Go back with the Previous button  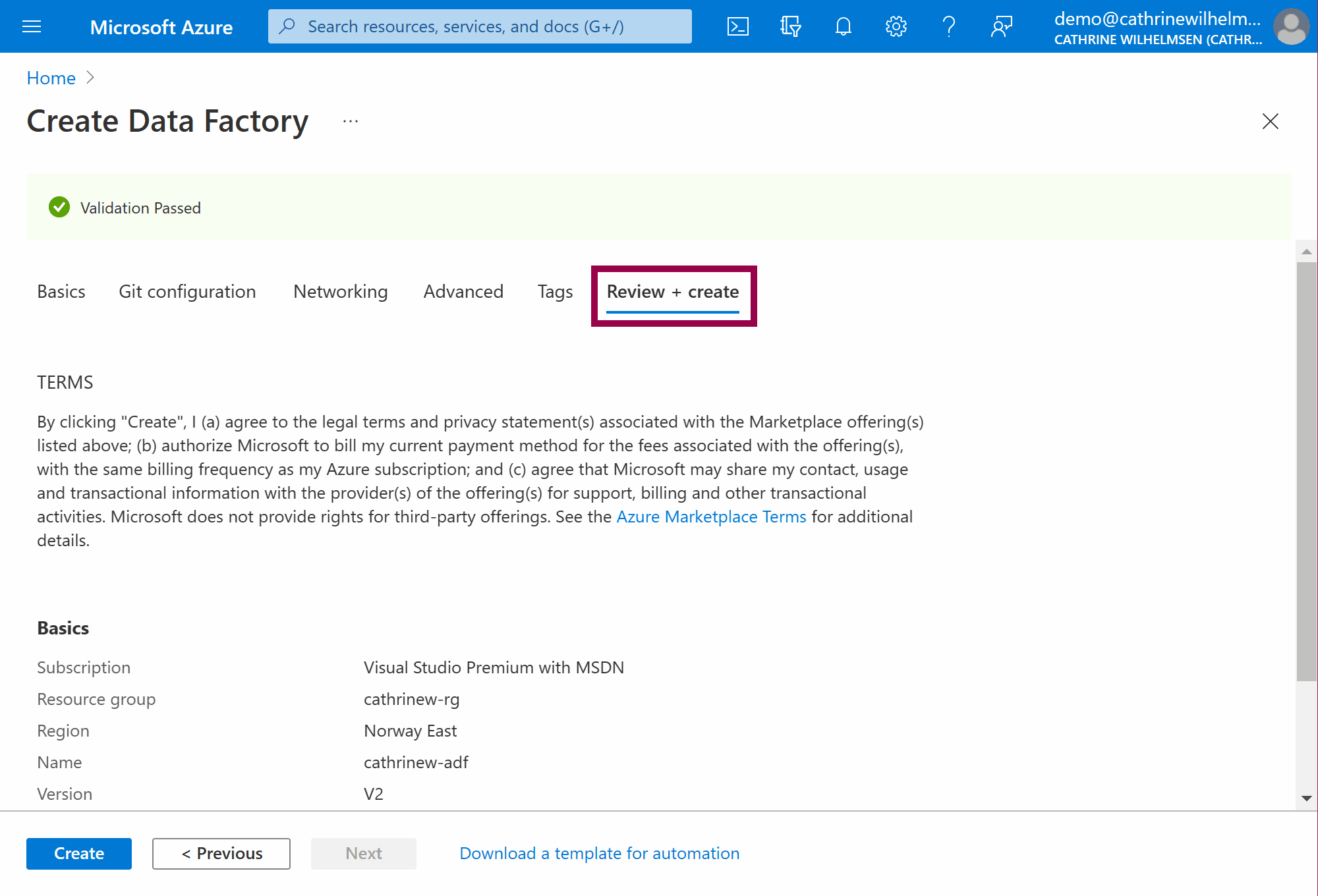click(221, 853)
